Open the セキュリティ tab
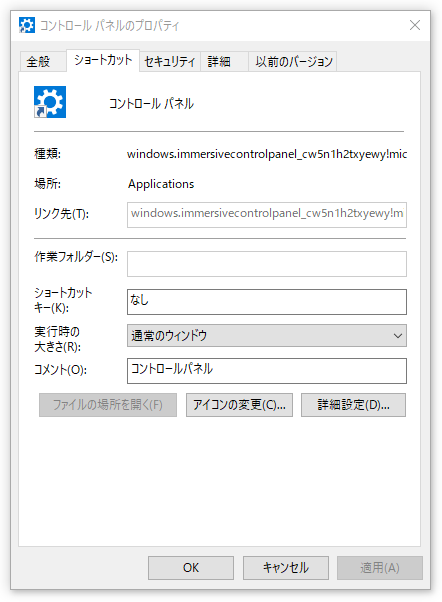442x602 pixels. point(170,61)
